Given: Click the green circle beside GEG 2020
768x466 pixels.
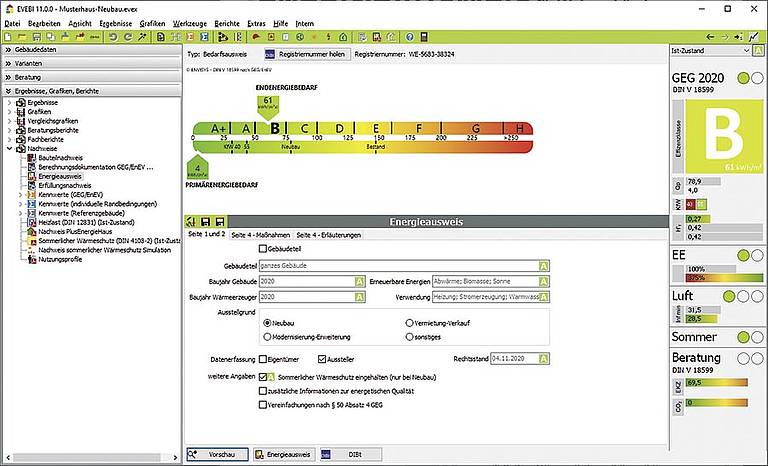Looking at the screenshot, I should coord(742,78).
